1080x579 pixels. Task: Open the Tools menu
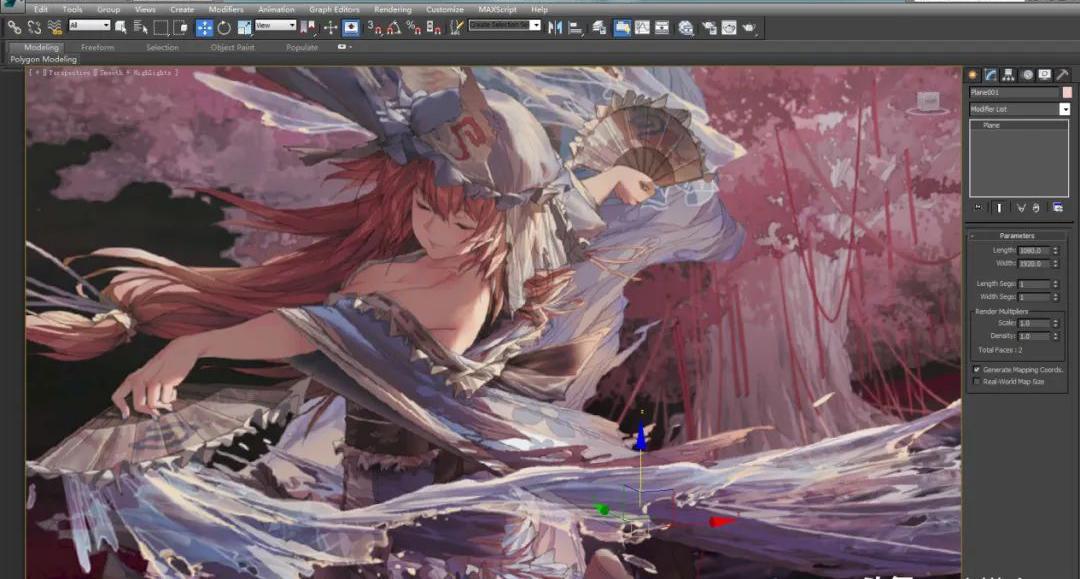click(x=72, y=10)
